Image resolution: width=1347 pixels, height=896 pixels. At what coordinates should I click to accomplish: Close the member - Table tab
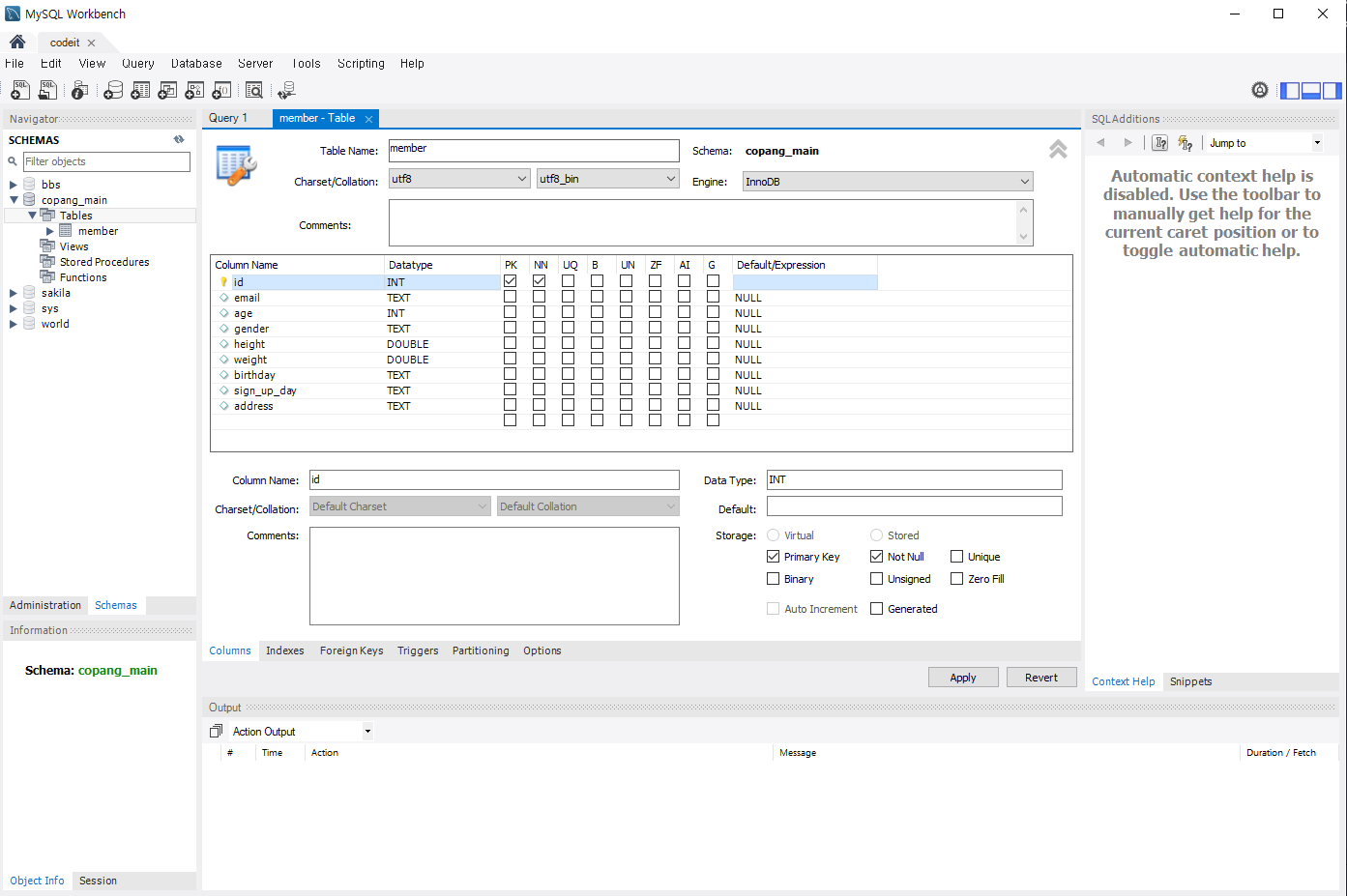click(368, 119)
